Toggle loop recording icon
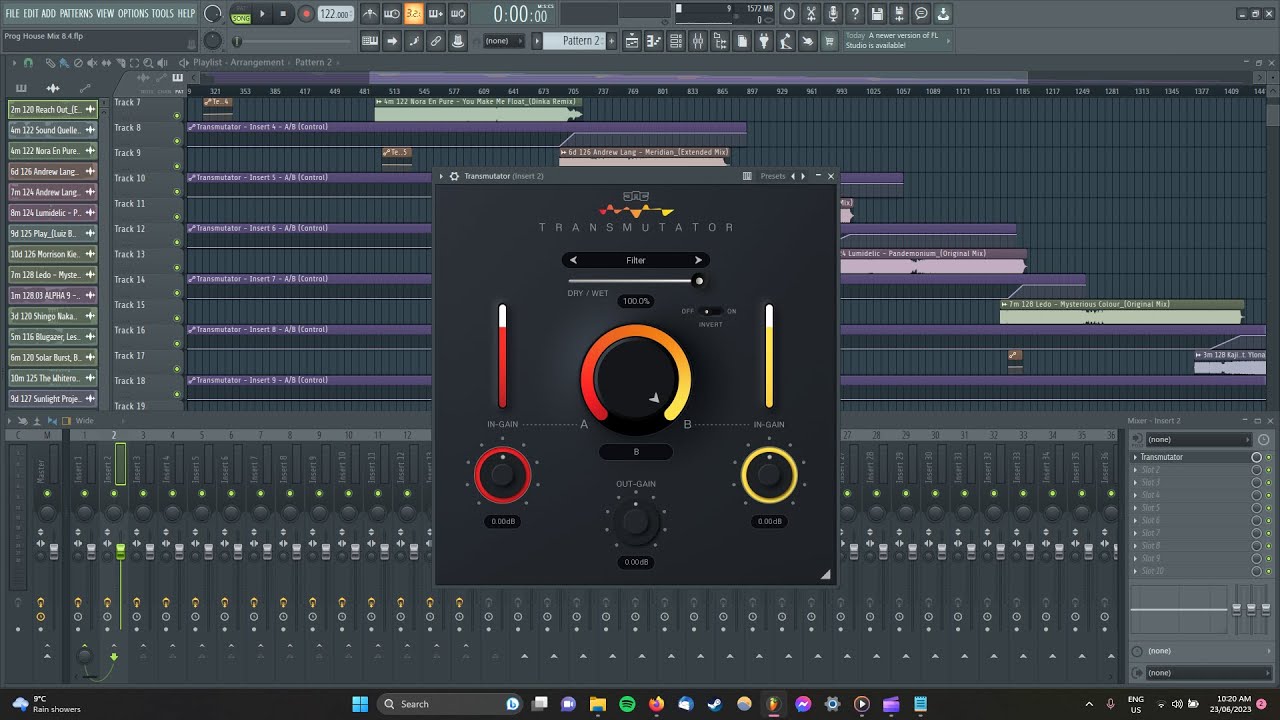Viewport: 1280px width, 720px height. (458, 14)
